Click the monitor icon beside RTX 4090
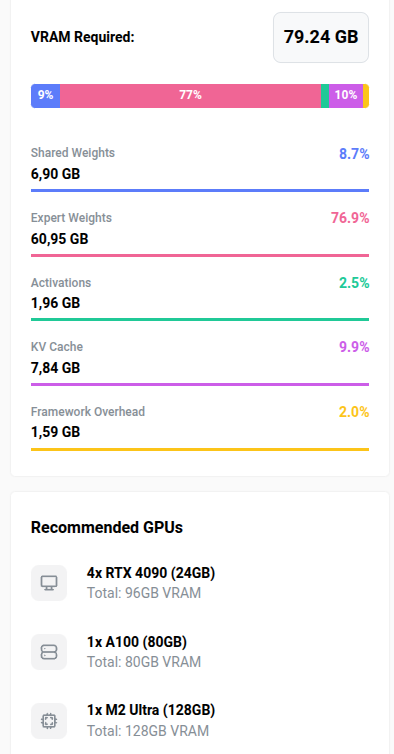 (x=49, y=583)
